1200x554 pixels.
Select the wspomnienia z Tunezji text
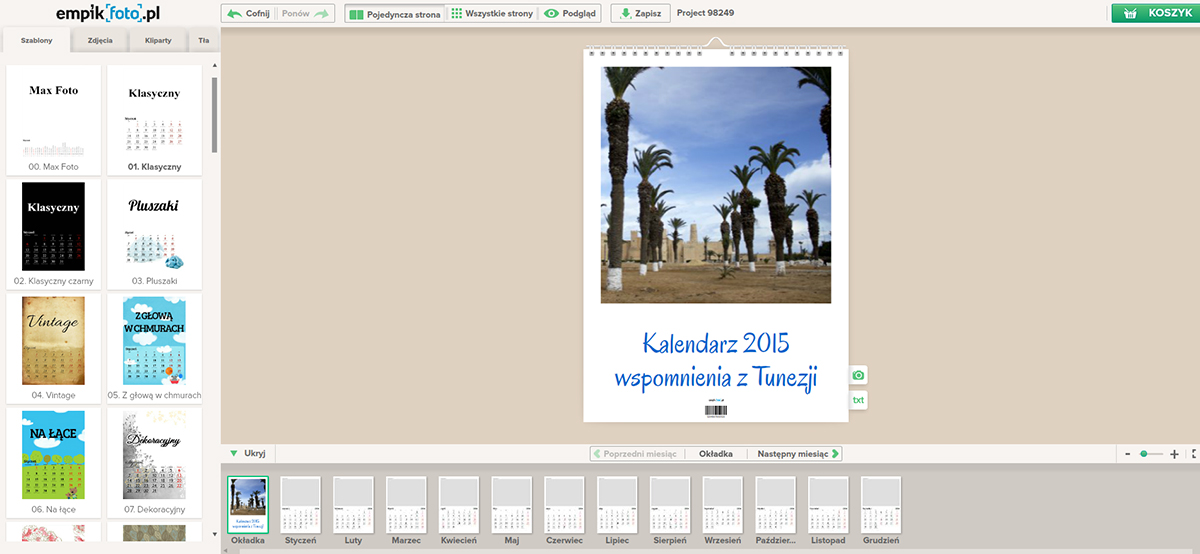716,378
